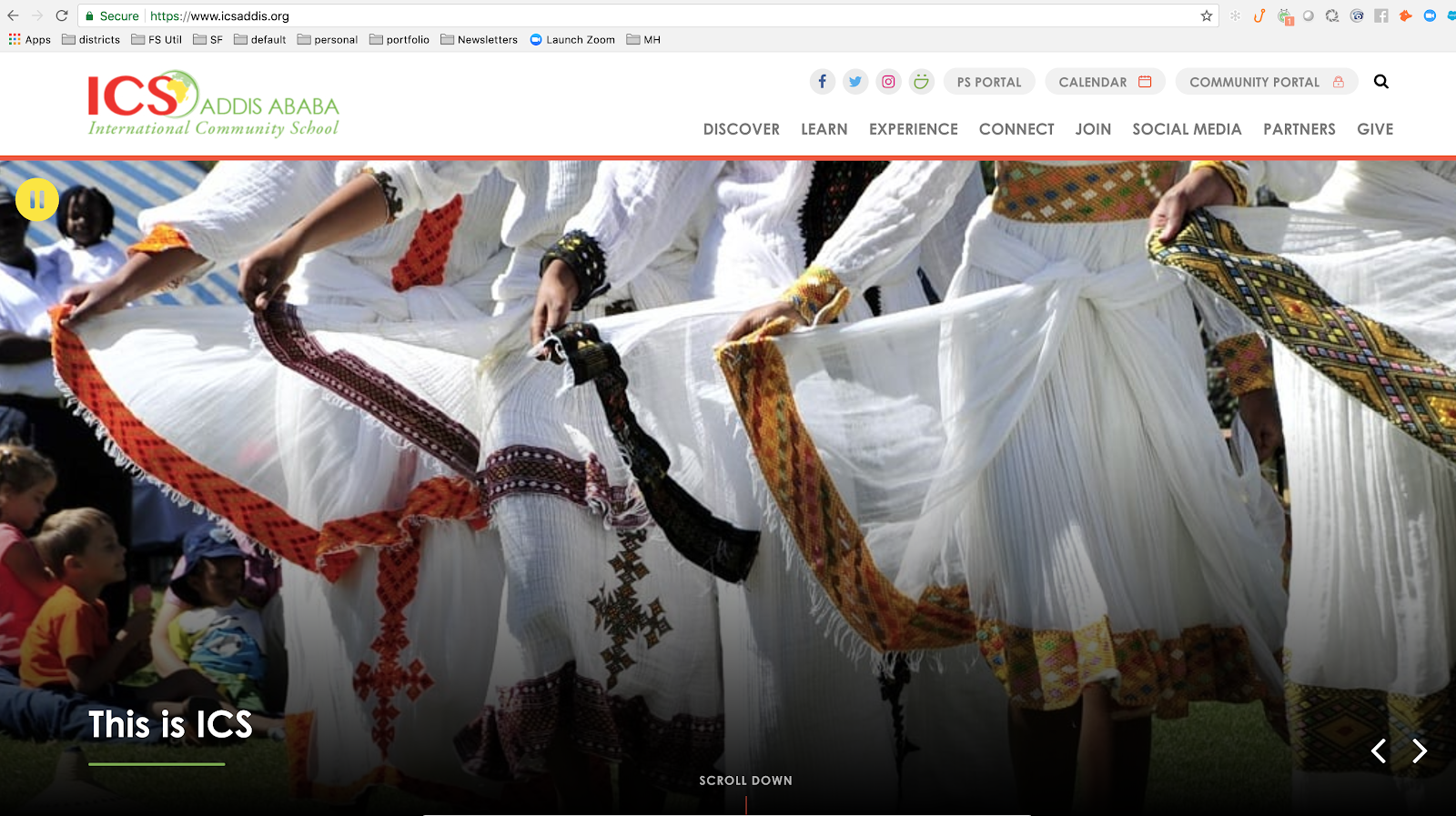Image resolution: width=1456 pixels, height=816 pixels.
Task: Open the CONNECT menu
Action: pyautogui.click(x=1016, y=129)
